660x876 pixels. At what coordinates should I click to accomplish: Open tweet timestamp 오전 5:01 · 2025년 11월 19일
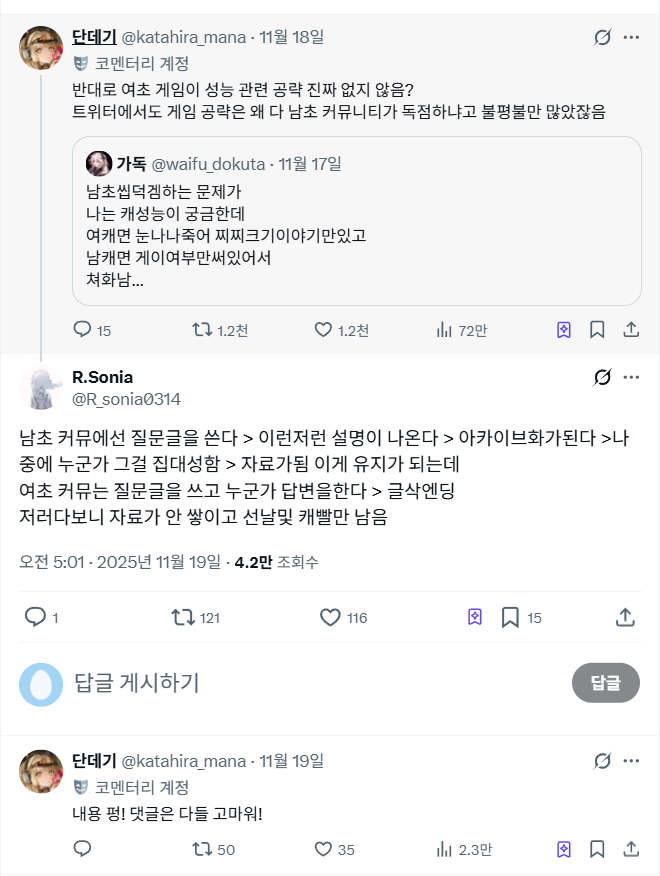(x=120, y=562)
